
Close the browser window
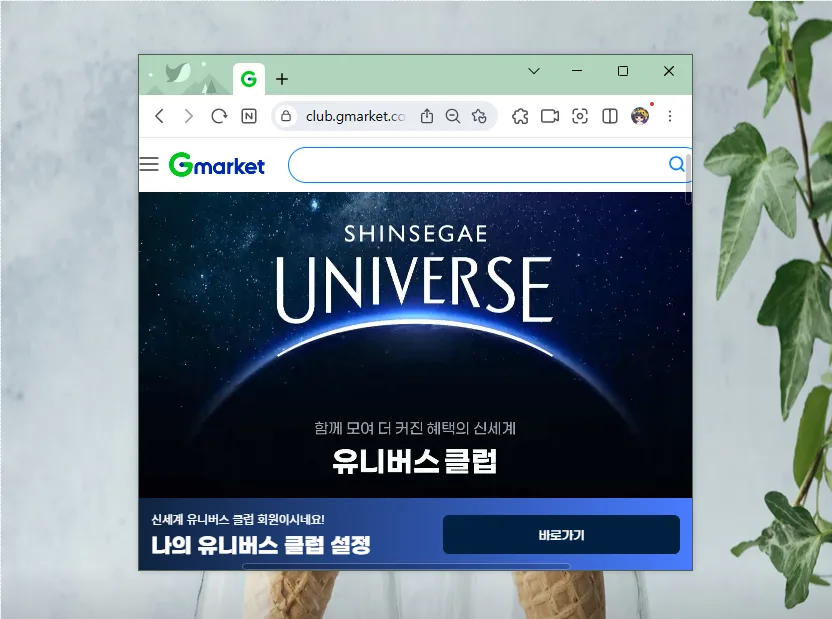669,71
